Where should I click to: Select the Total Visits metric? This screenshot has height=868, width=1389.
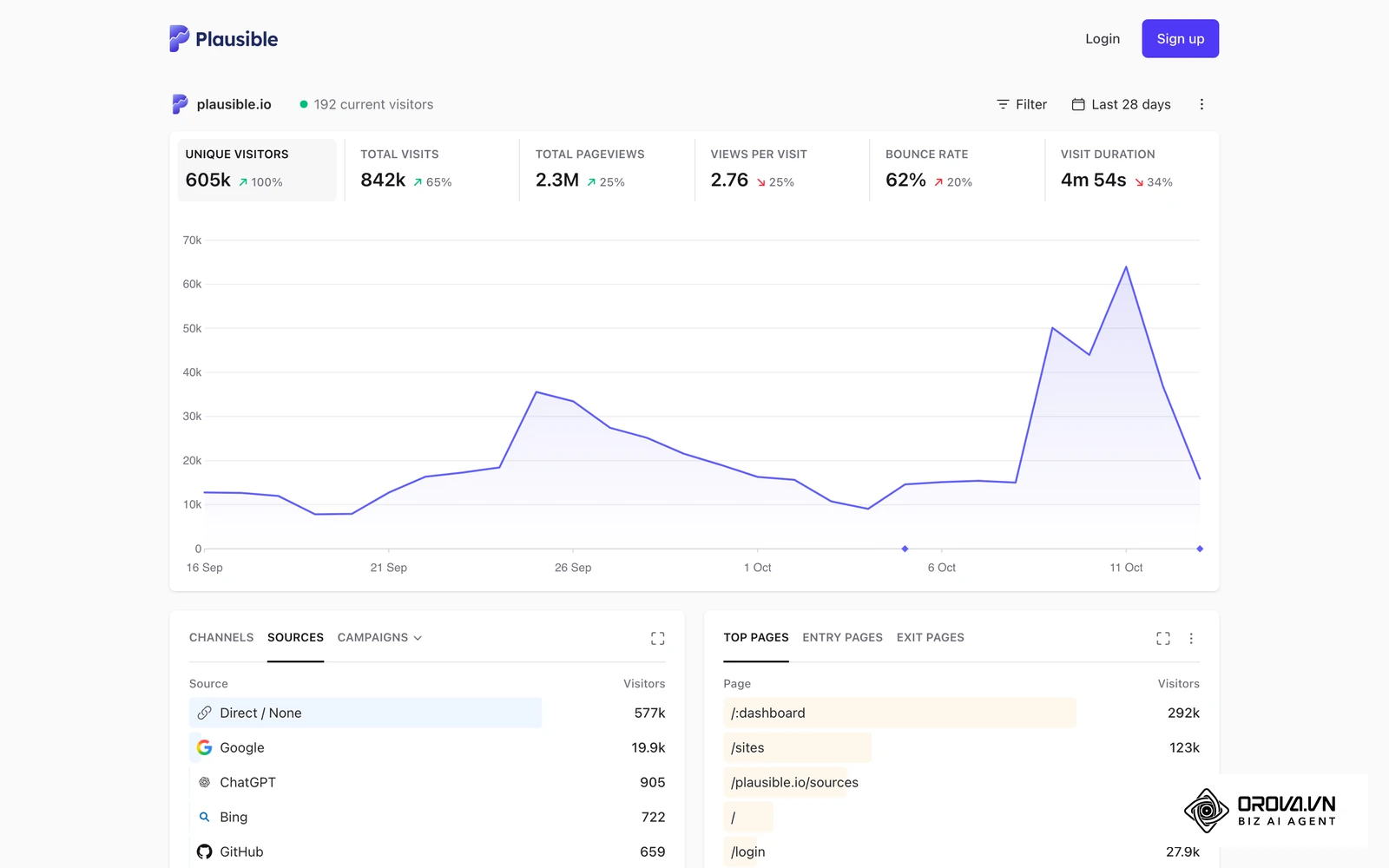(431, 169)
